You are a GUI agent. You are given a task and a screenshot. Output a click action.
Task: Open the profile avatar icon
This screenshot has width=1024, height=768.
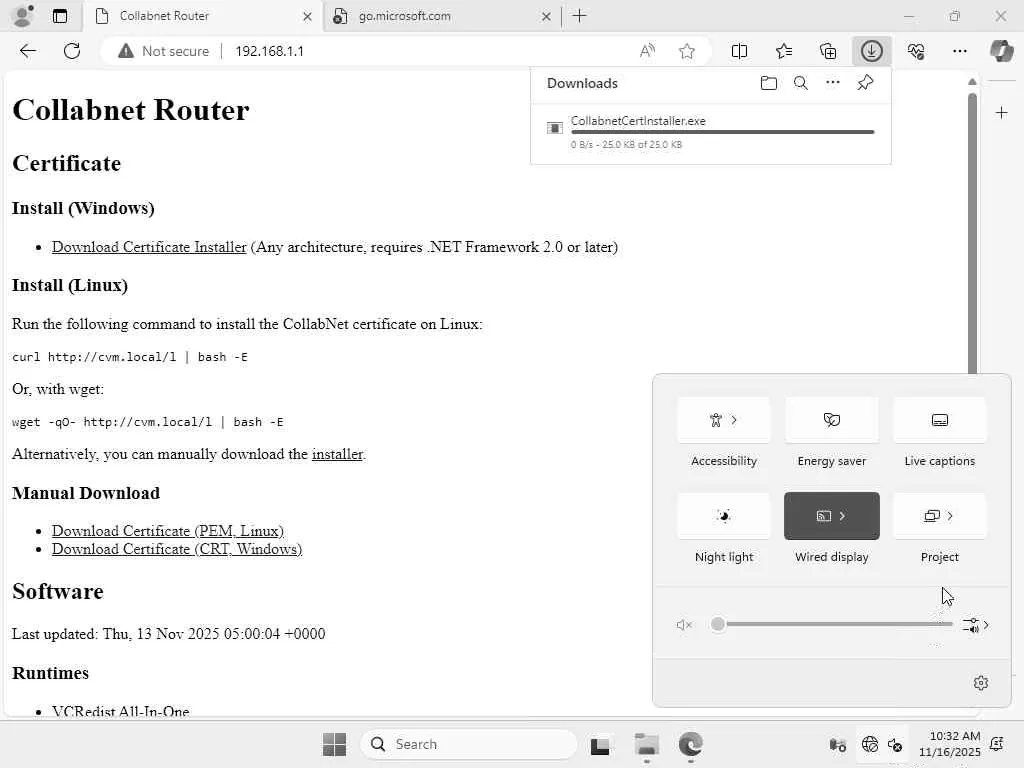point(23,16)
